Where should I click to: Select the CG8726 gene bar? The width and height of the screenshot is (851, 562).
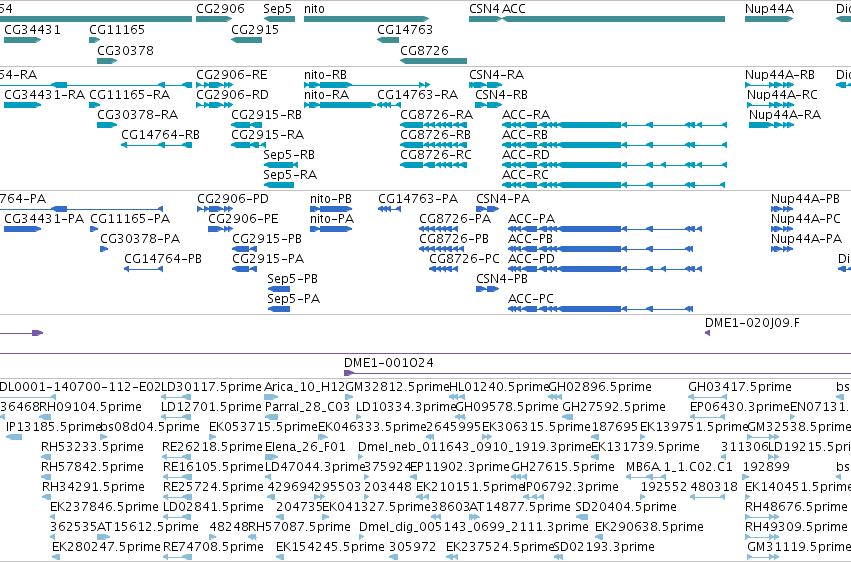(433, 61)
